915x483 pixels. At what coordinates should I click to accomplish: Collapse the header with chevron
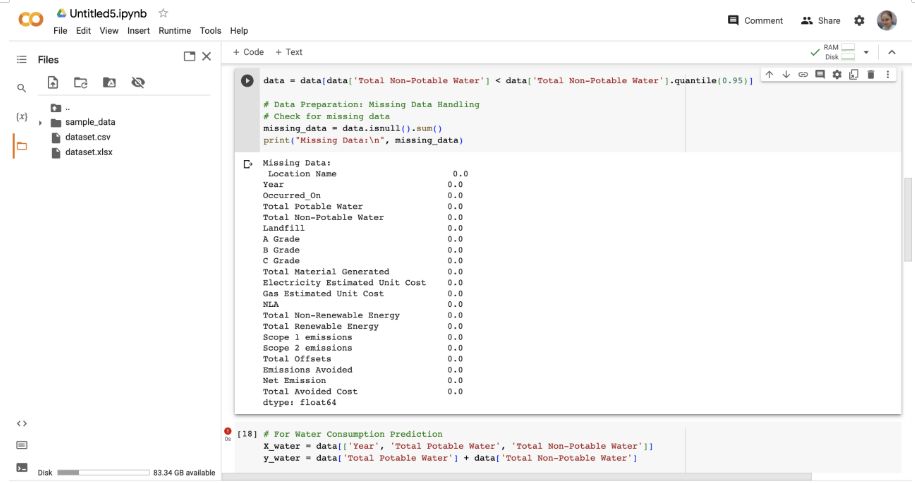pyautogui.click(x=891, y=52)
